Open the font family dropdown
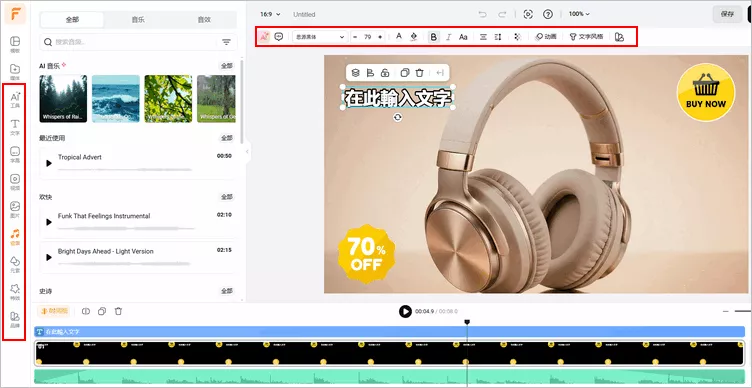752x388 pixels. (x=320, y=36)
